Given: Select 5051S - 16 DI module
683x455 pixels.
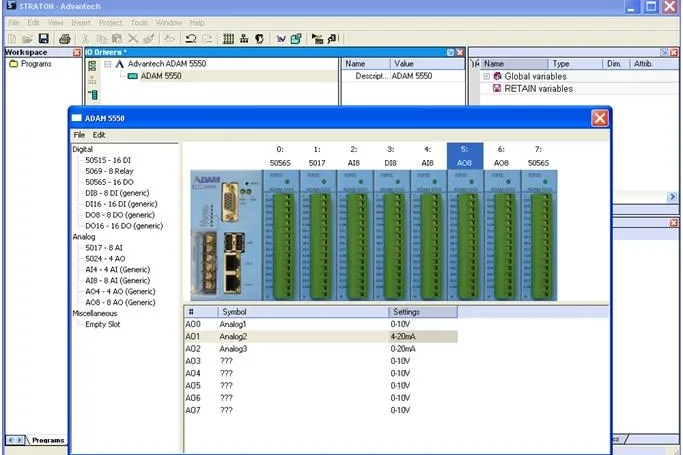Looking at the screenshot, I should click(x=108, y=160).
